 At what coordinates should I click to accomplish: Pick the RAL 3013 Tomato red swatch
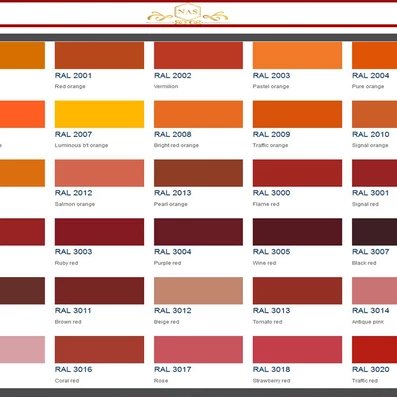297,291
